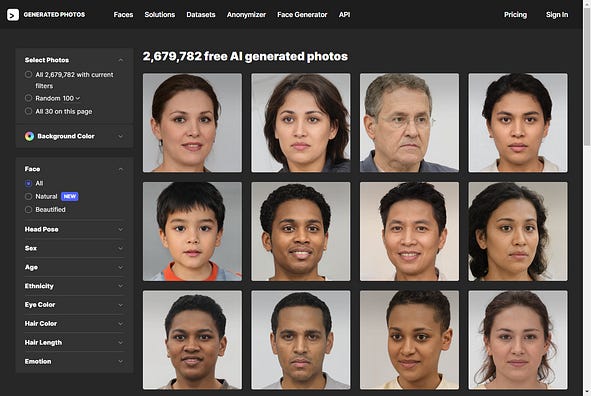Click the Background Color rainbow circle icon
The image size is (591, 396).
pyautogui.click(x=29, y=136)
